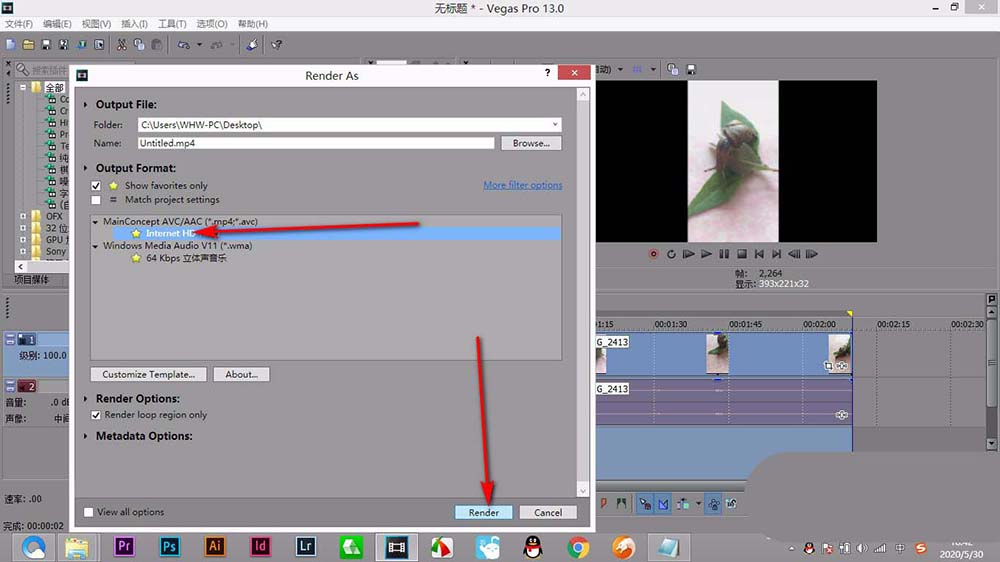Screen dimensions: 1000x562
Task: Click the Stop button under video preview
Action: [x=742, y=254]
